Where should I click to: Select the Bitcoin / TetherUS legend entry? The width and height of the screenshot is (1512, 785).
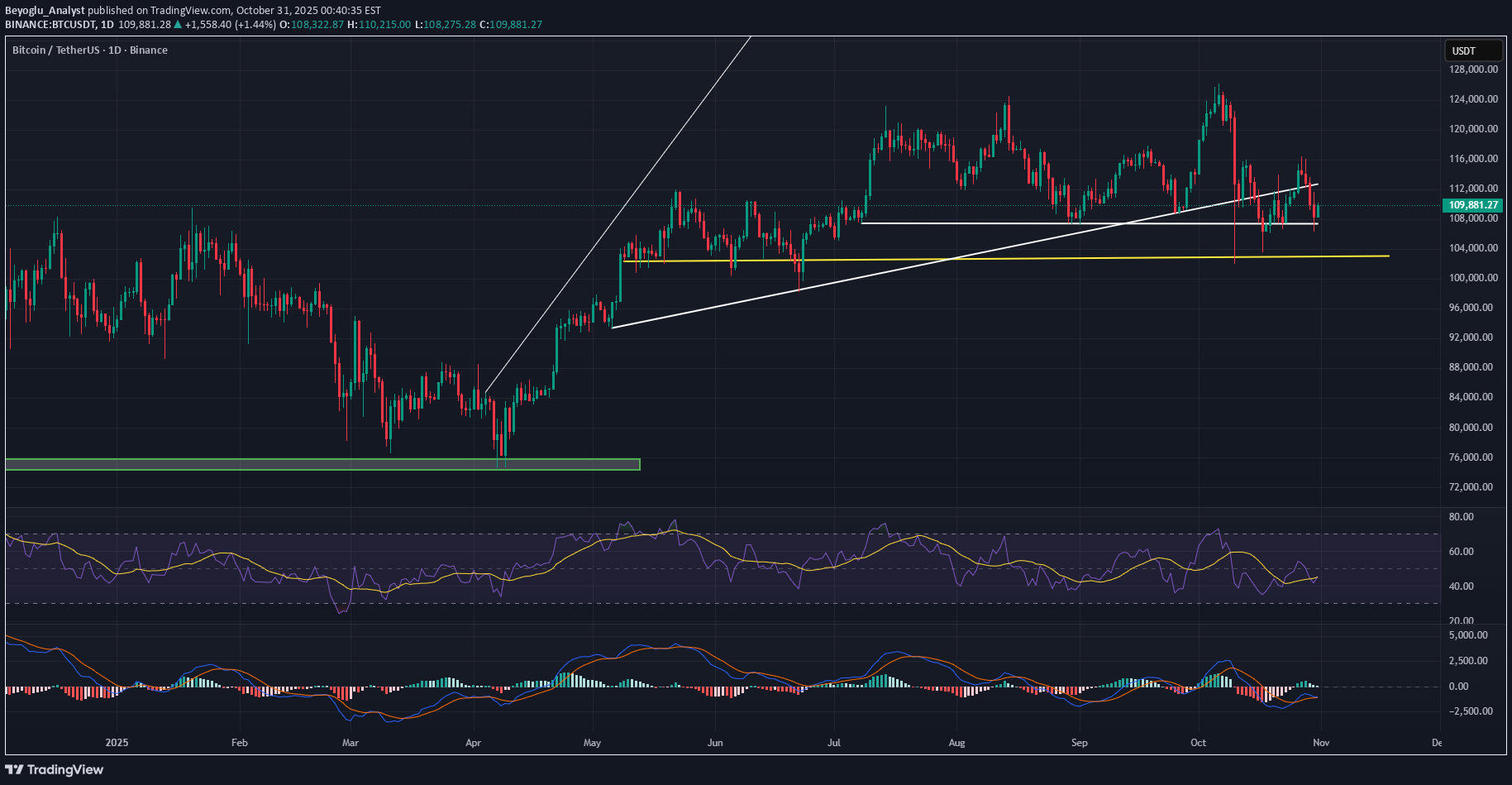pos(55,50)
